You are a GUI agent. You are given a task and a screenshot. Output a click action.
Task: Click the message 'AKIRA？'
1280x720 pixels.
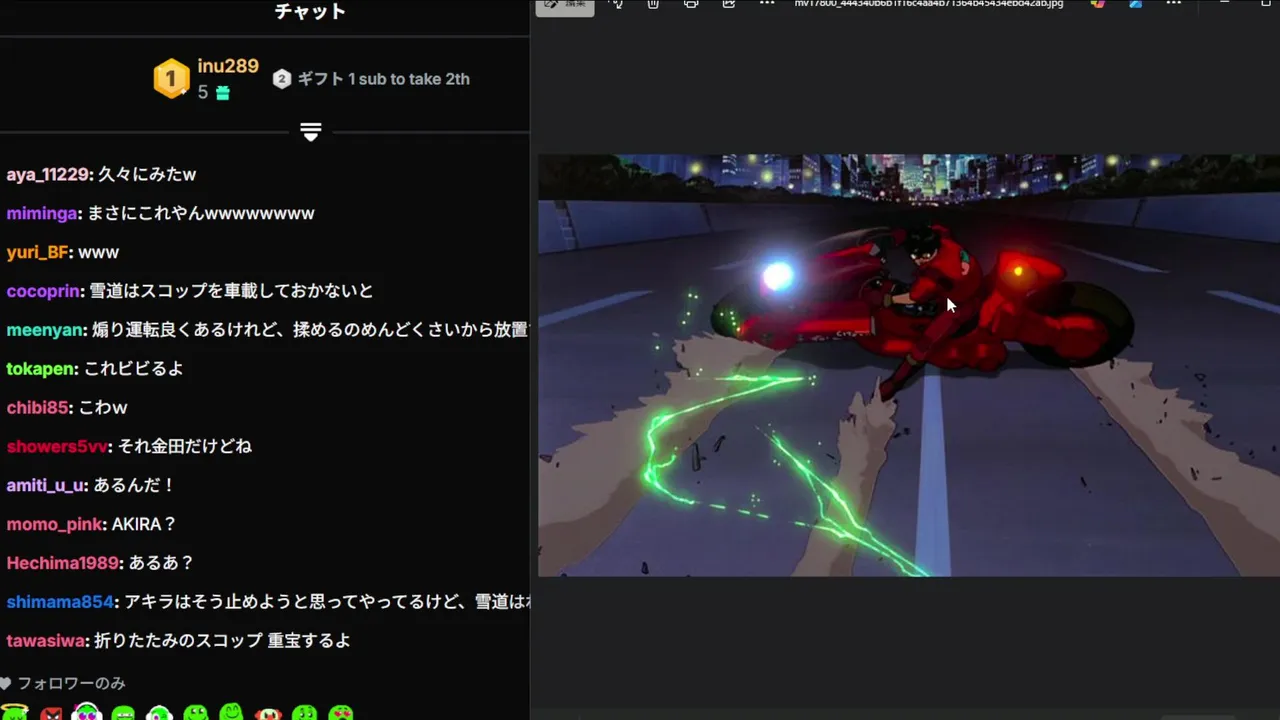point(144,524)
